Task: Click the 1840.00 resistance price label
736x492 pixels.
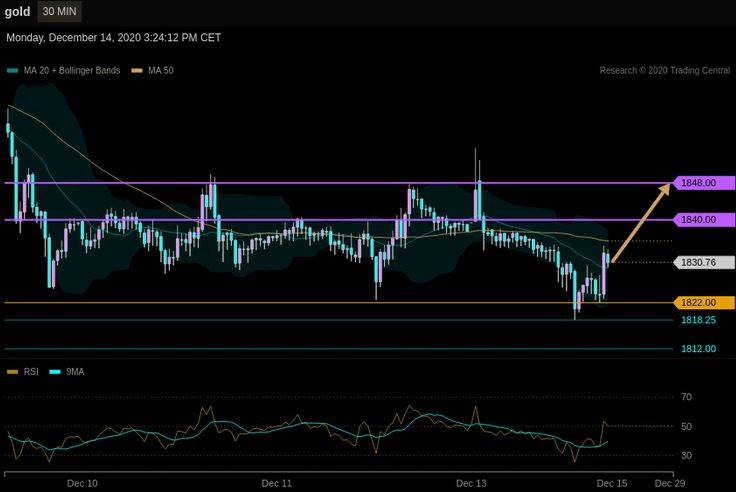Action: (x=704, y=219)
